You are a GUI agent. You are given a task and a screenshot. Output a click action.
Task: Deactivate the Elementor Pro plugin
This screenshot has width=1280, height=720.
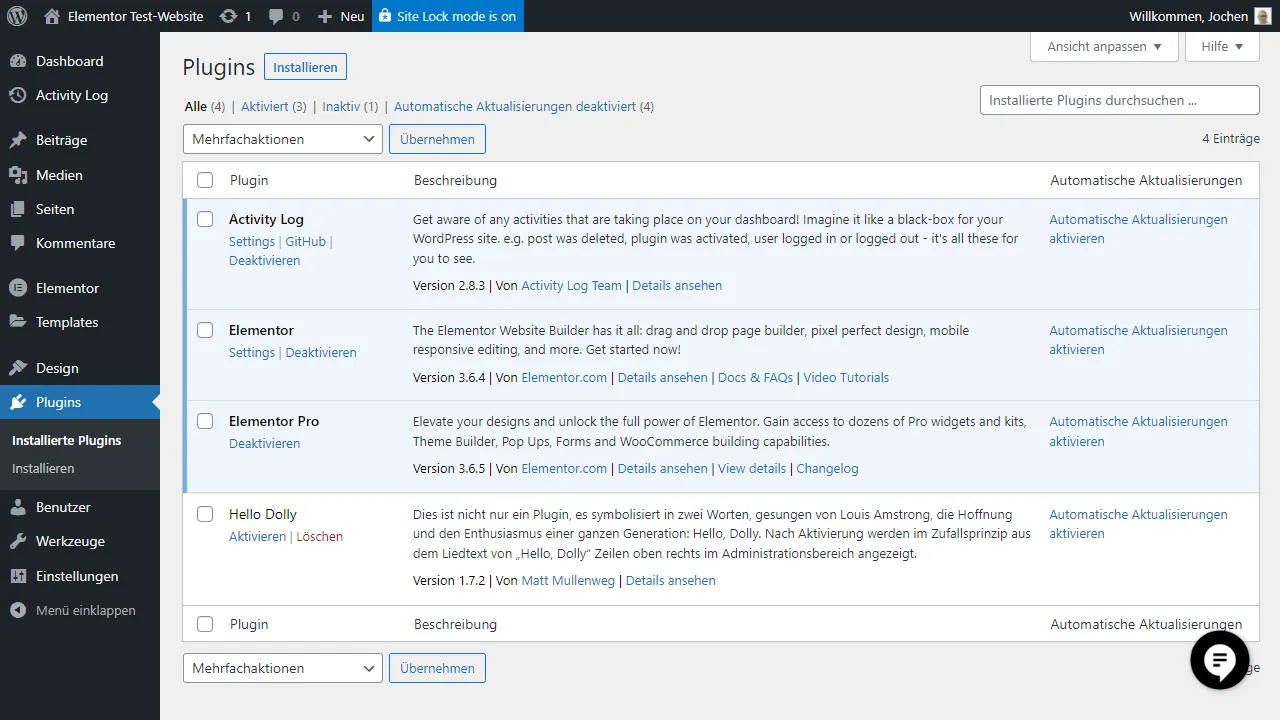[264, 443]
